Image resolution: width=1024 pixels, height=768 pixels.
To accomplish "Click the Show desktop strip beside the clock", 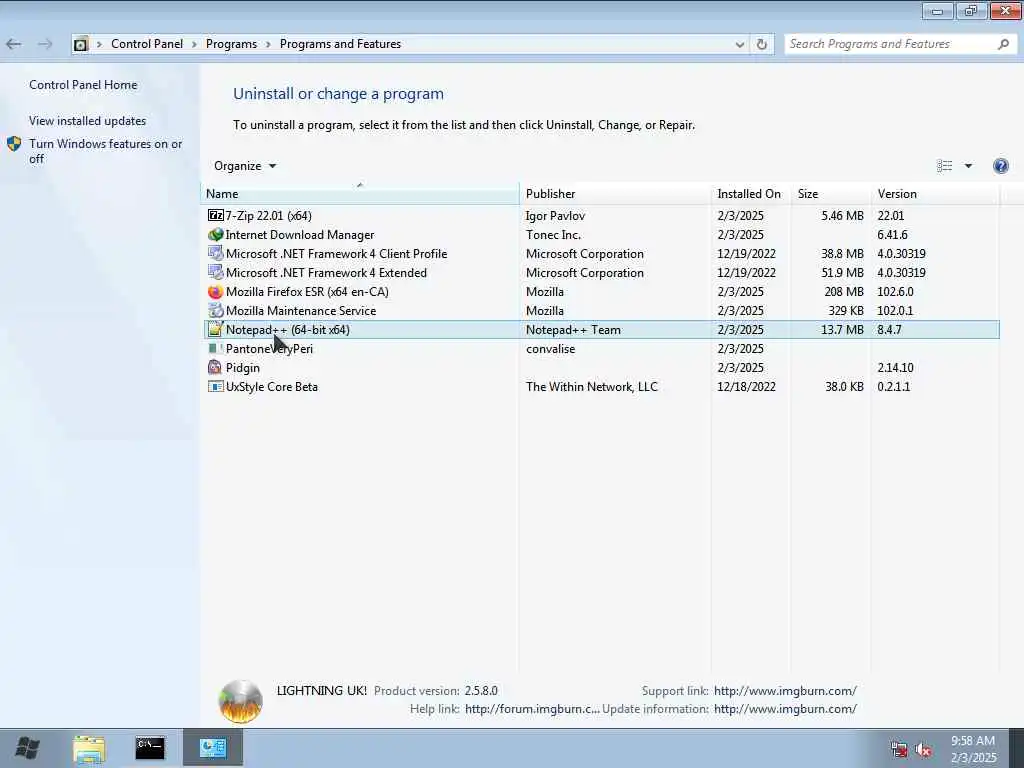I will tap(1017, 748).
